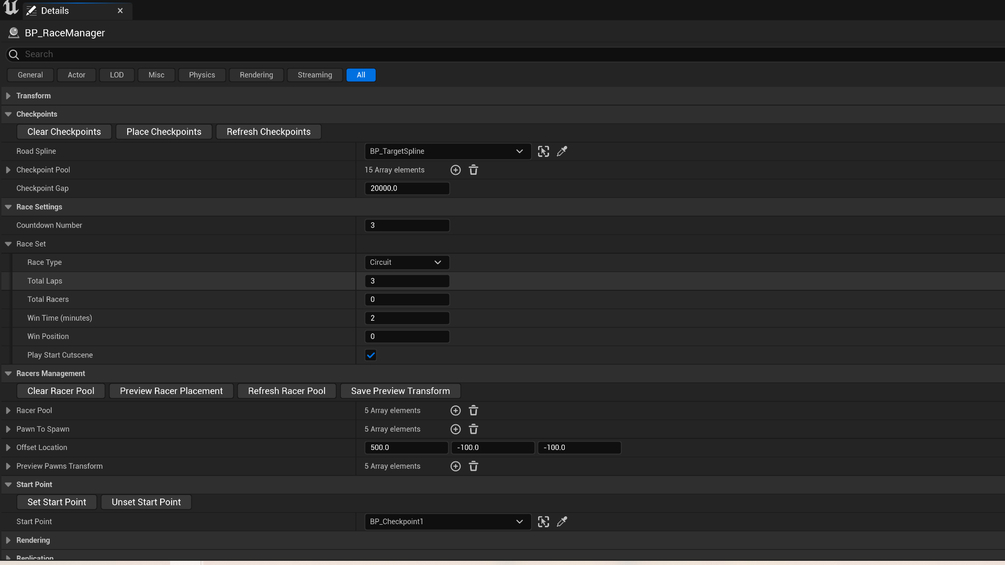Toggle the Play Start Cutscene checkbox
The image size is (1005, 565).
(x=370, y=355)
